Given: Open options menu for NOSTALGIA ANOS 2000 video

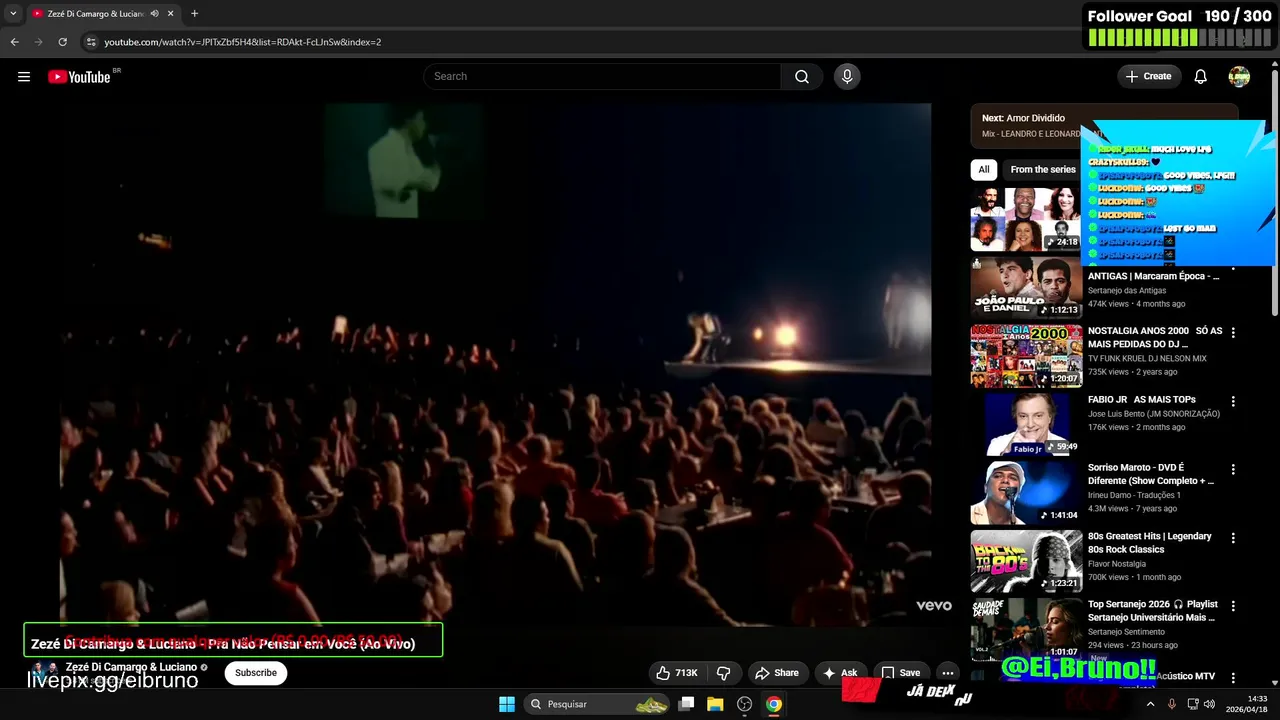Looking at the screenshot, I should tap(1233, 332).
